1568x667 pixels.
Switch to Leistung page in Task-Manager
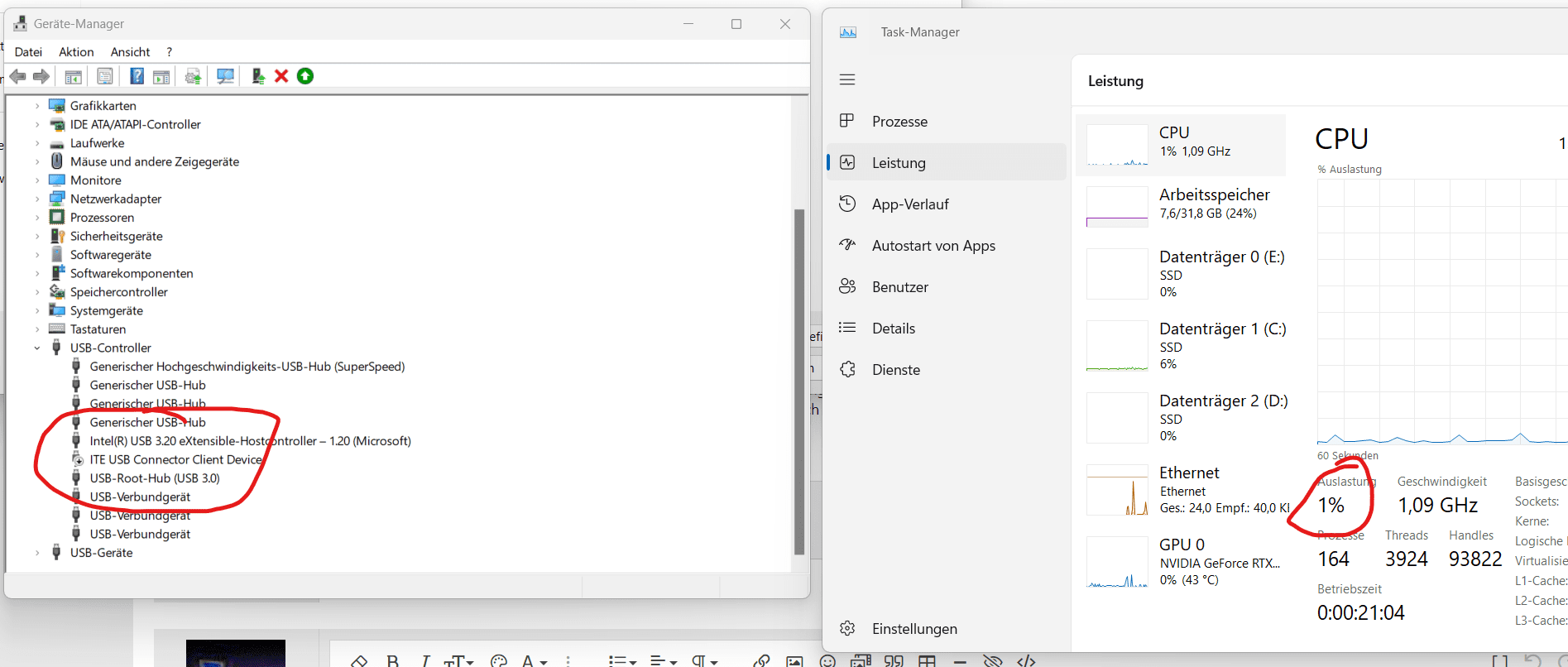[946, 162]
